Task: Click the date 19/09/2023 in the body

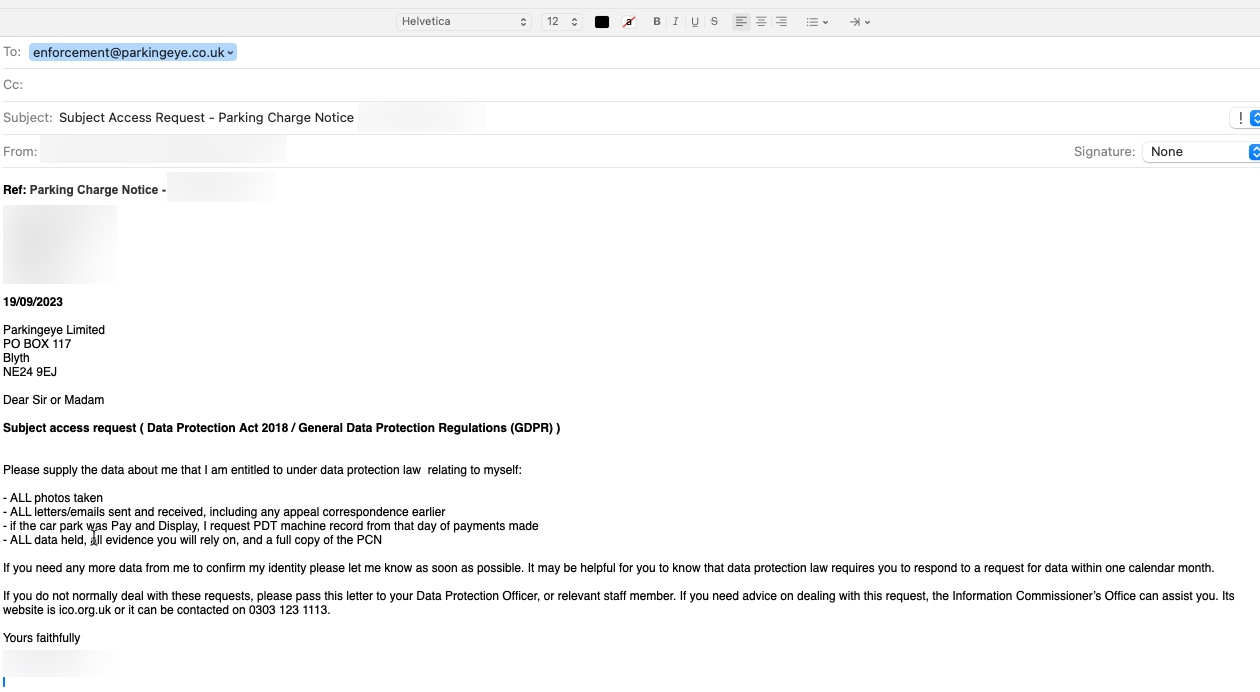Action: 33,302
